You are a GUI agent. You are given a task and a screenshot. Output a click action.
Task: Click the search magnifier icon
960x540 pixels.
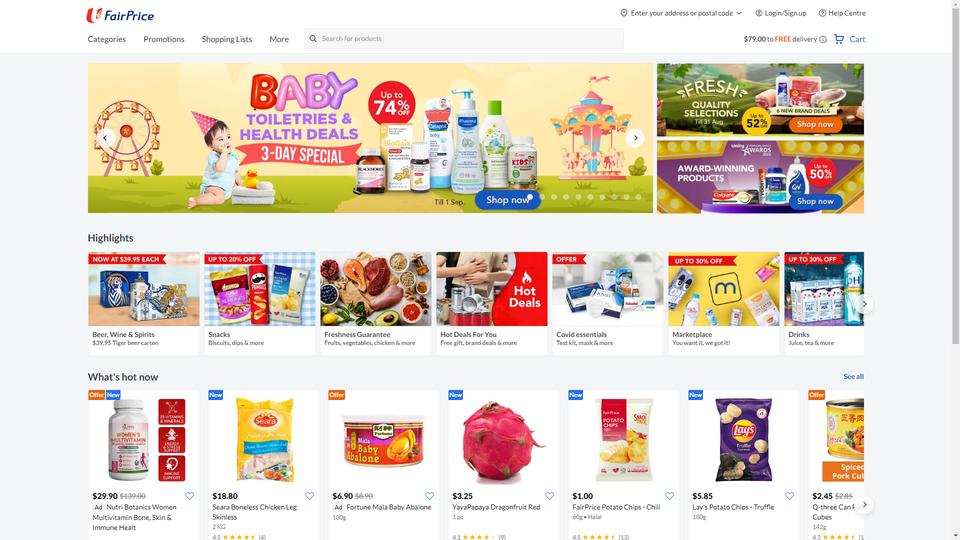click(x=313, y=39)
